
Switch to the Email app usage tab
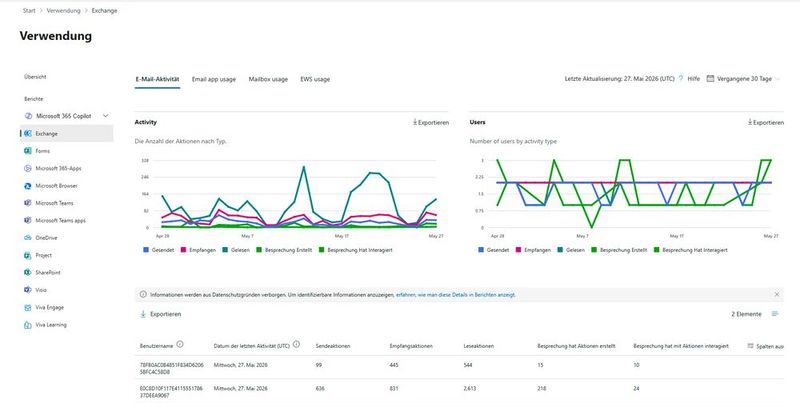click(x=214, y=79)
